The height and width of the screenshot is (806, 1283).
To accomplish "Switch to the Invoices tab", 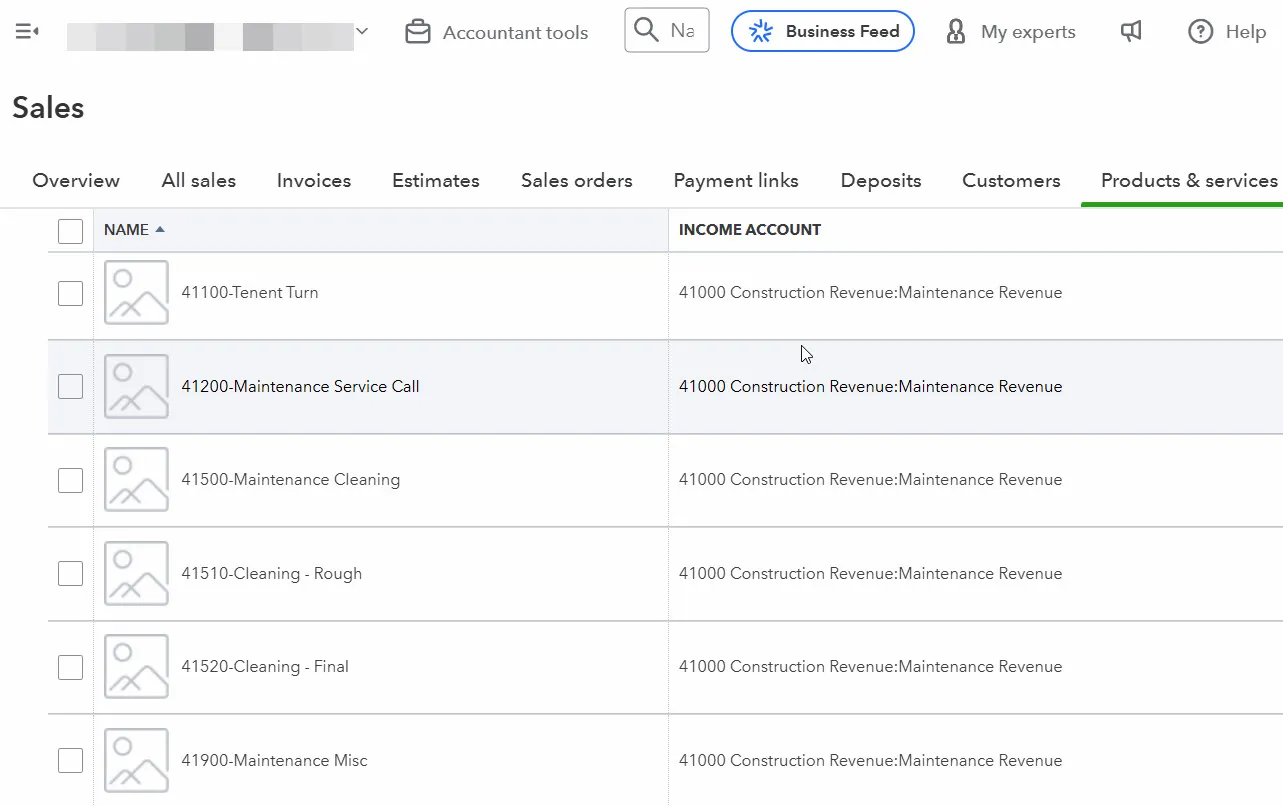I will pos(313,181).
